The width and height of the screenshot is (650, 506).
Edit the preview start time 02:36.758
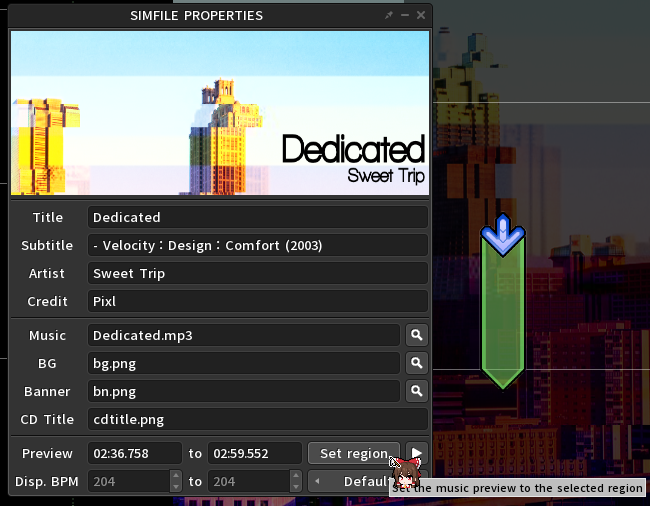[x=135, y=453]
